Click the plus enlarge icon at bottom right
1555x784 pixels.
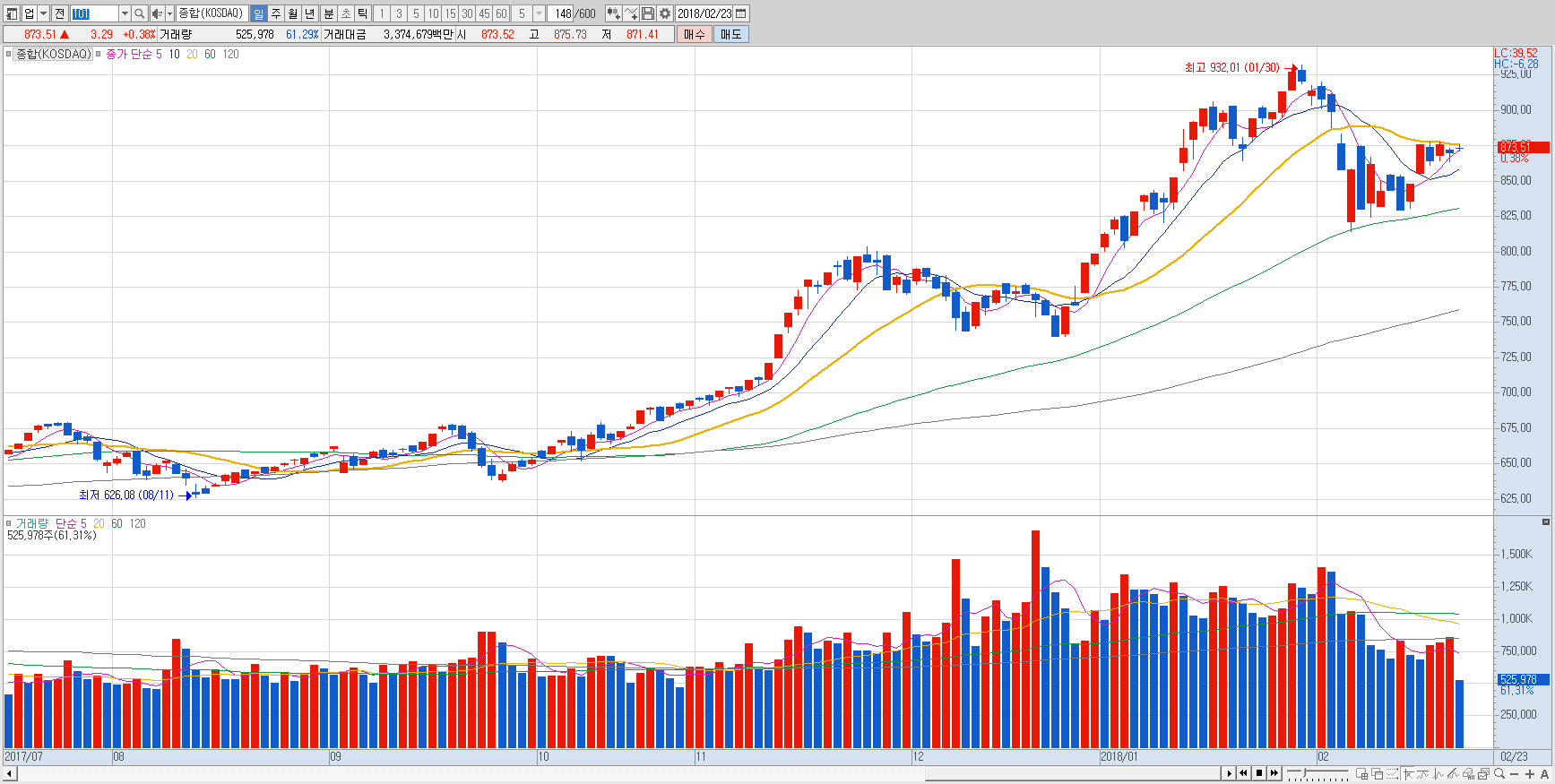point(1530,774)
